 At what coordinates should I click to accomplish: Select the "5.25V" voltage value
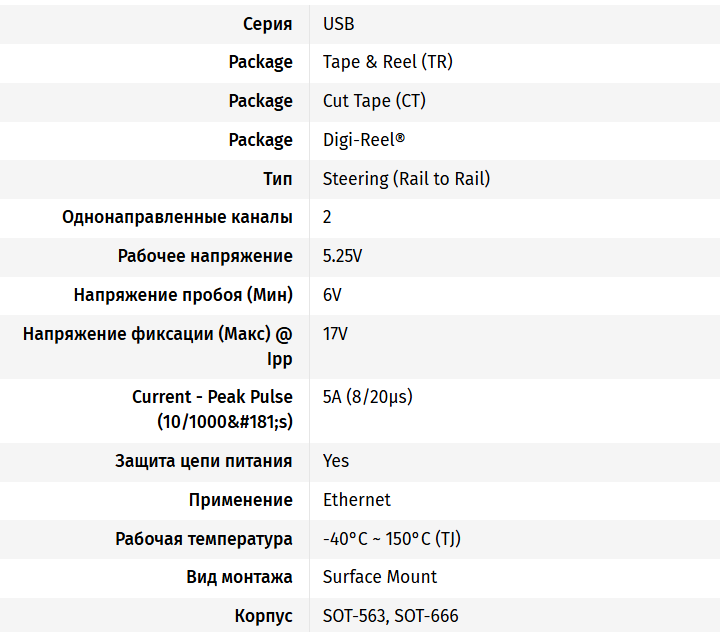(x=342, y=256)
